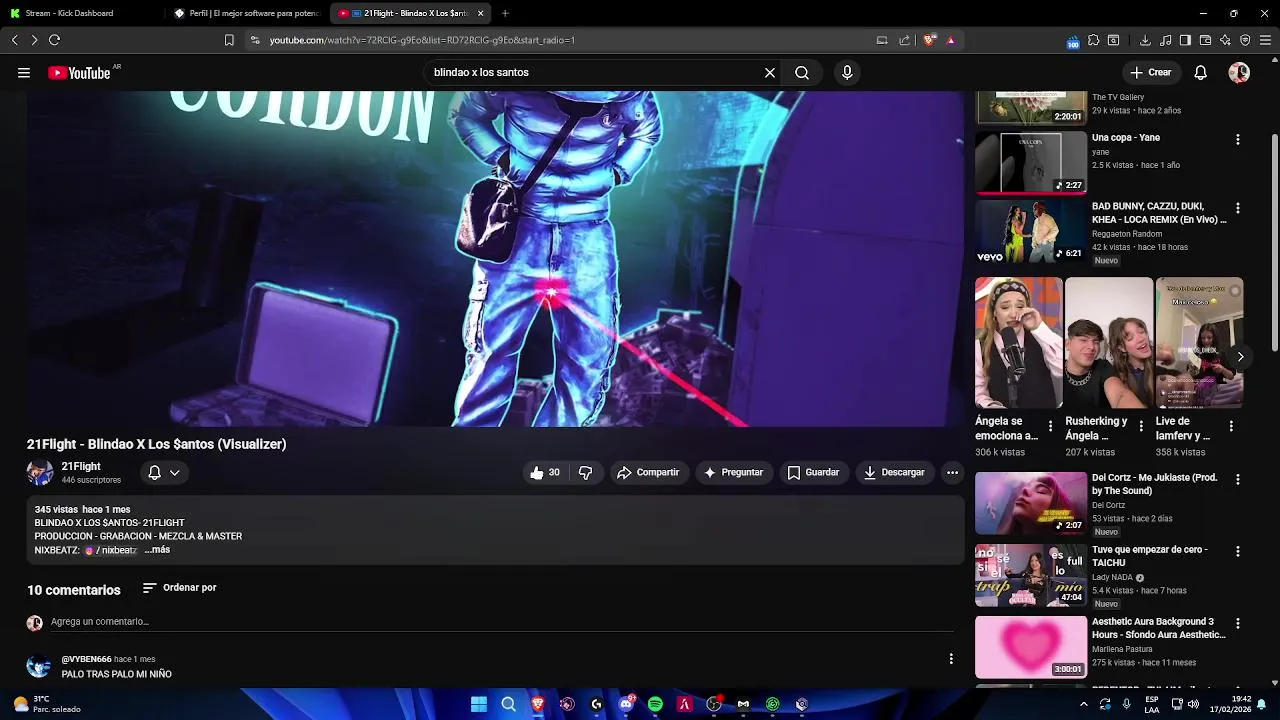Open options for Ángela se emociona short

pyautogui.click(x=1050, y=426)
